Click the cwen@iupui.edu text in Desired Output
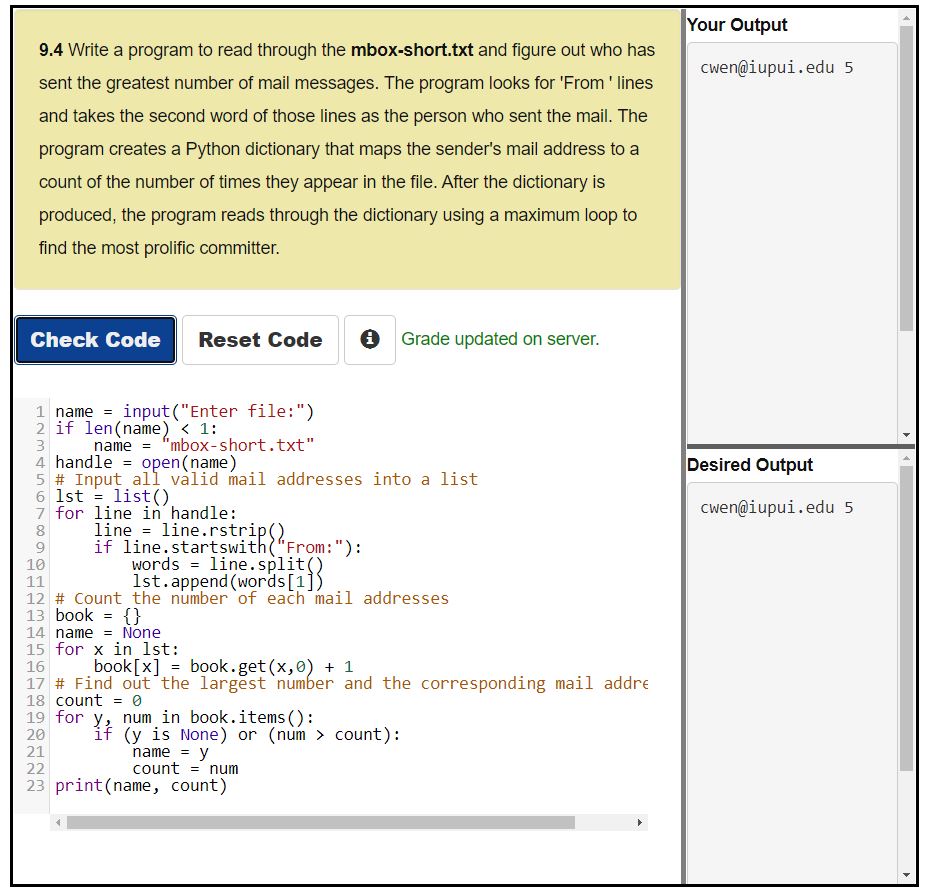The width and height of the screenshot is (926, 889). (779, 507)
